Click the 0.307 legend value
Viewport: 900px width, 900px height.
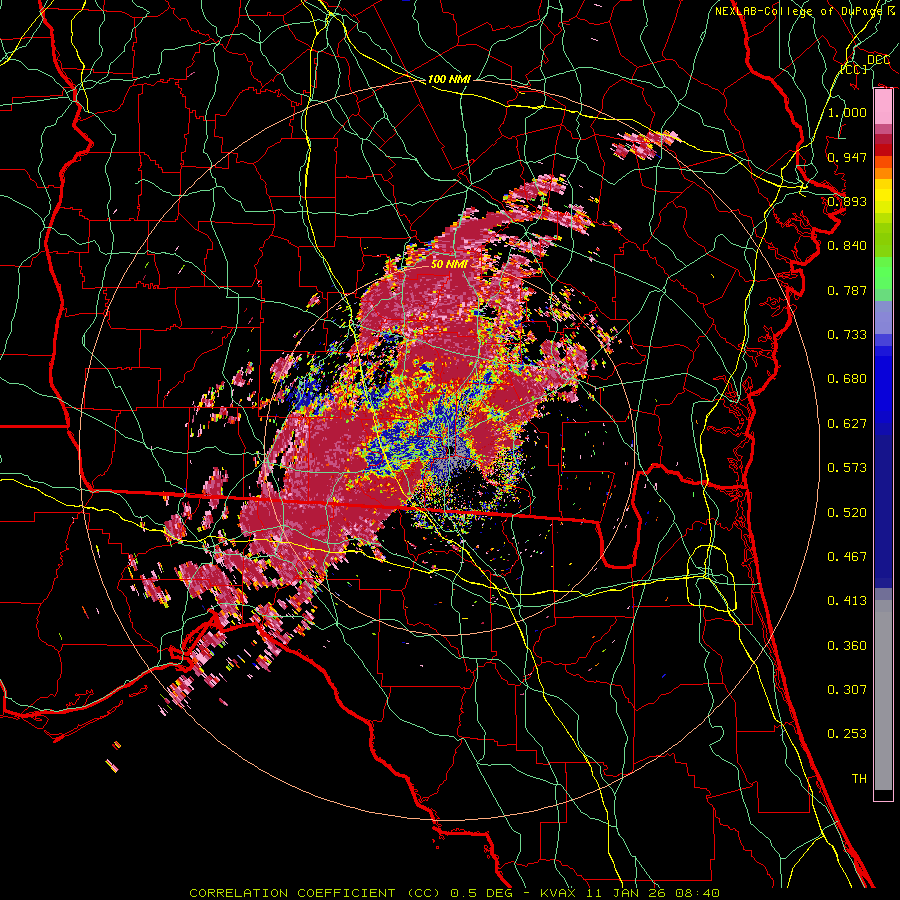point(847,690)
